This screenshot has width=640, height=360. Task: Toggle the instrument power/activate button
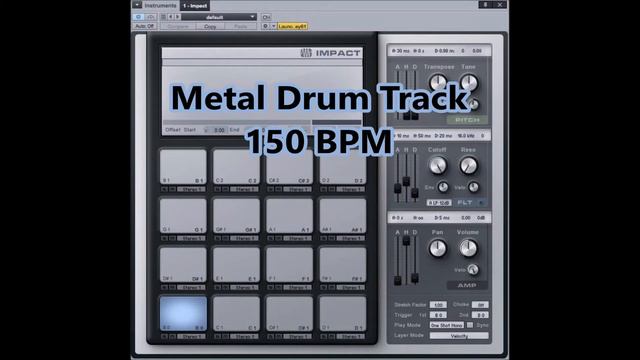coord(138,17)
